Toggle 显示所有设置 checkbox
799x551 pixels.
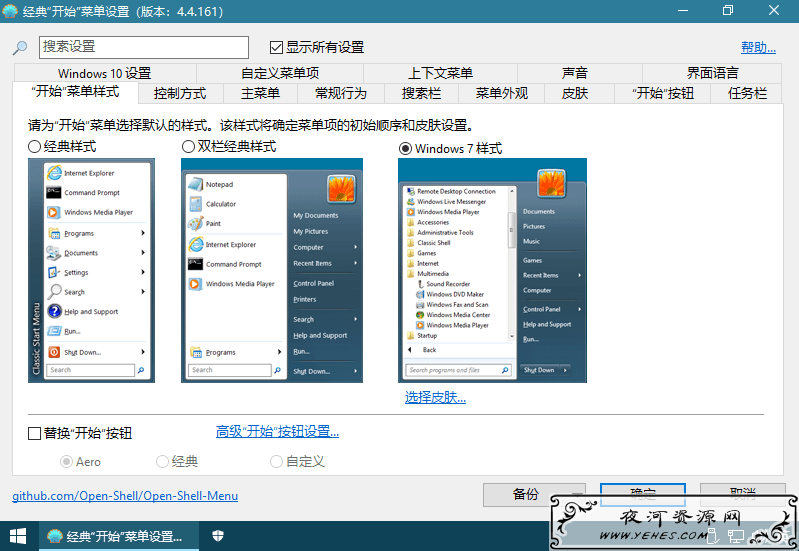coord(276,47)
